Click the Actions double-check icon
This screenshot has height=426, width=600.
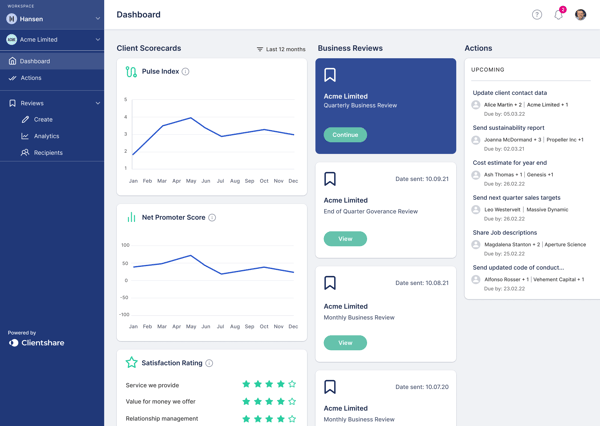click(12, 78)
